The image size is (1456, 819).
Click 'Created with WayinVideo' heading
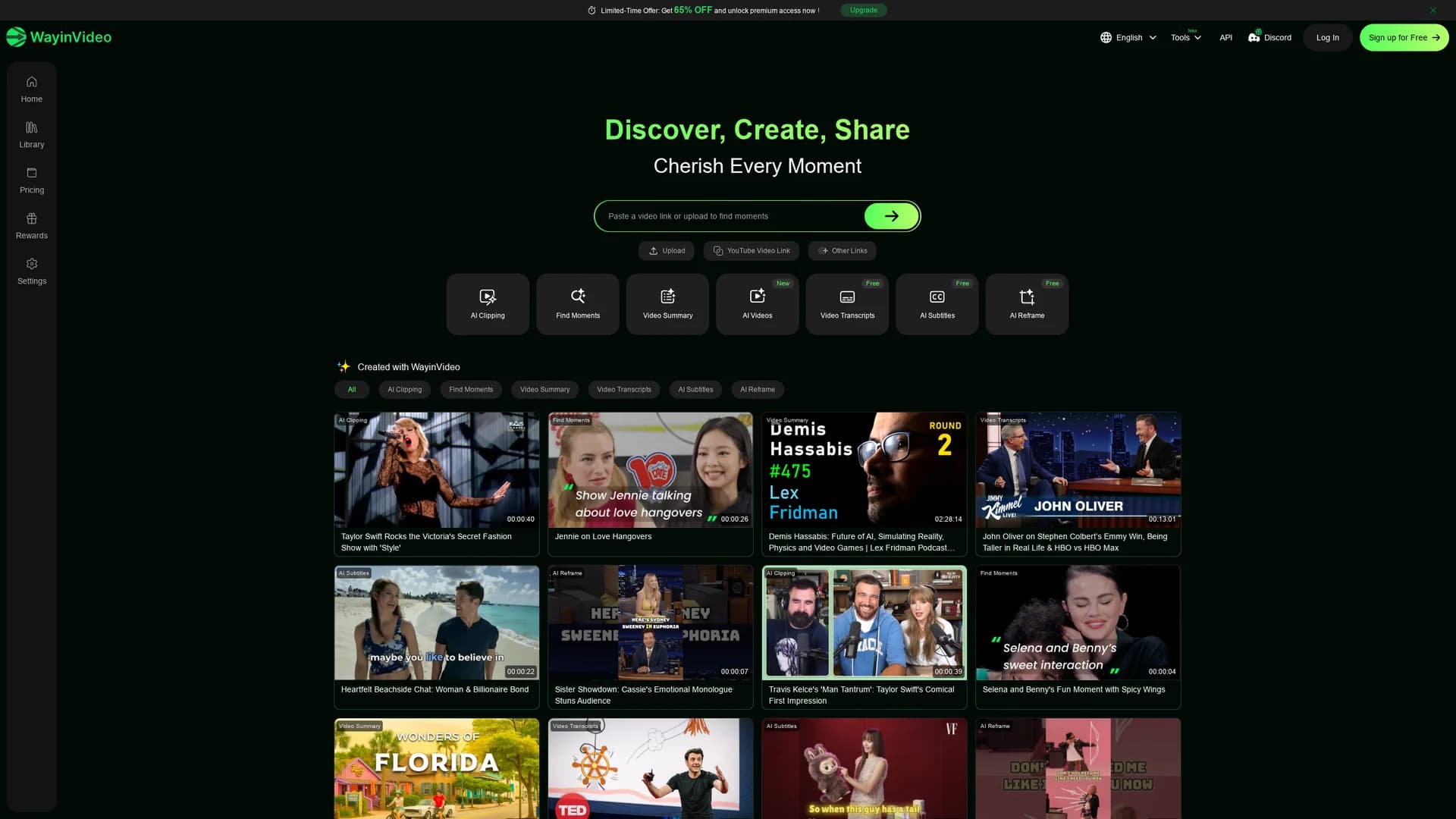click(x=409, y=367)
